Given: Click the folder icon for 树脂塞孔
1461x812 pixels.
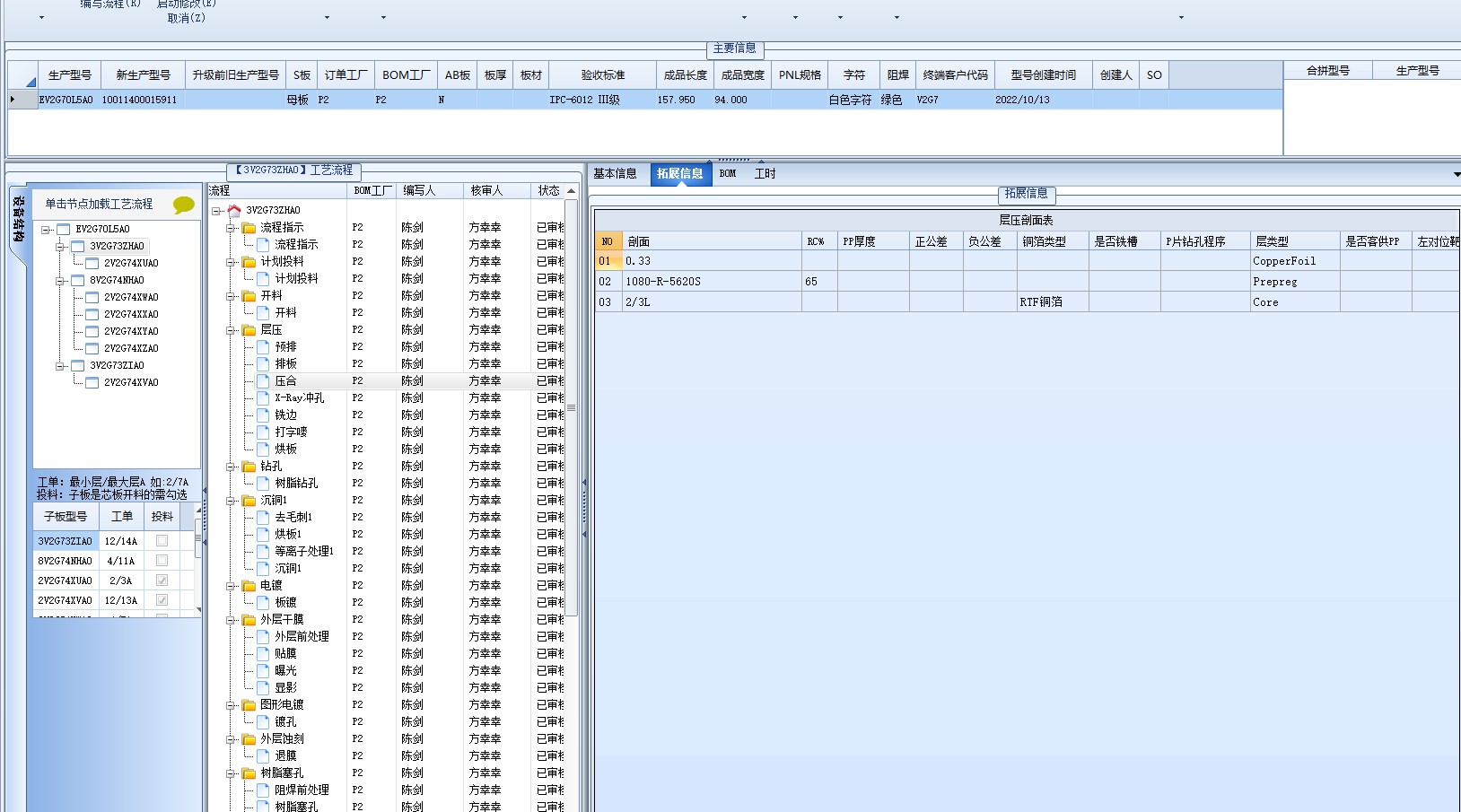Looking at the screenshot, I should (249, 773).
